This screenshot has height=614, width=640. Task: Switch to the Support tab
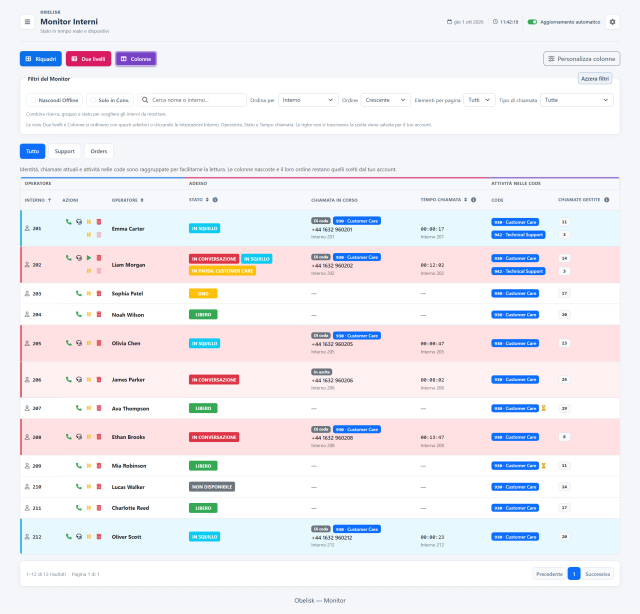point(64,151)
